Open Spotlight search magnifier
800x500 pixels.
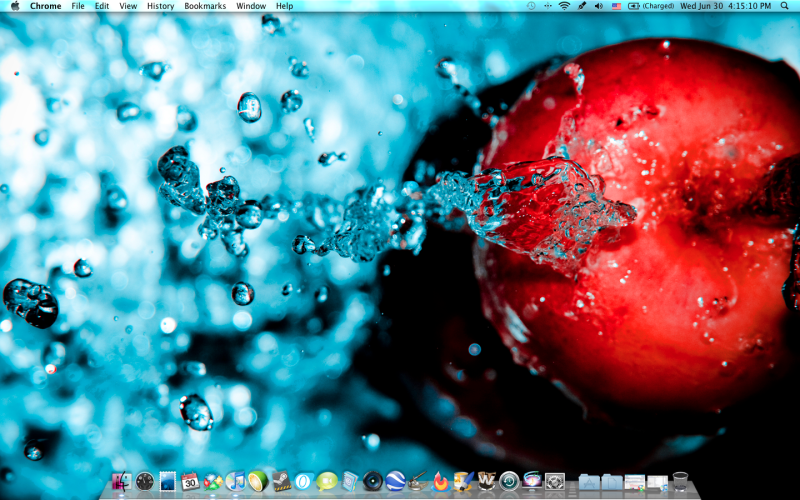784,6
